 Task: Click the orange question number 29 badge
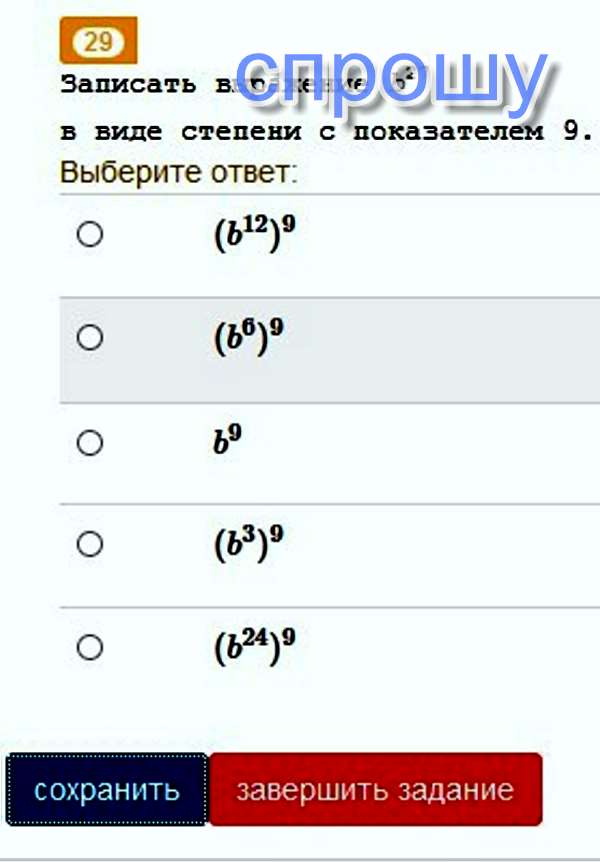coord(98,42)
